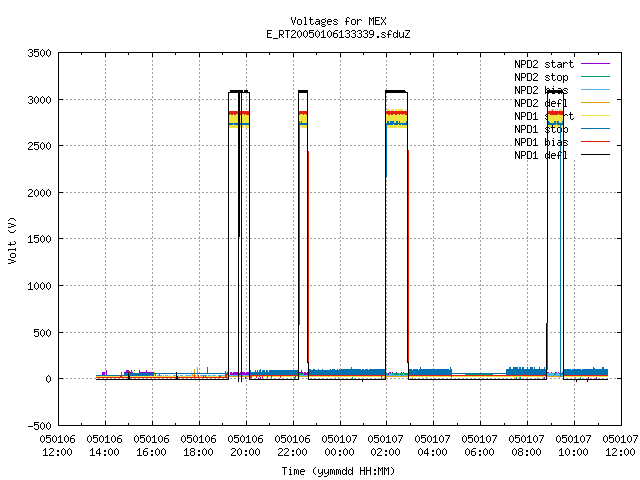This screenshot has height=480, width=640.
Task: Click the black NPD1 defl legend line
Action: [596, 155]
